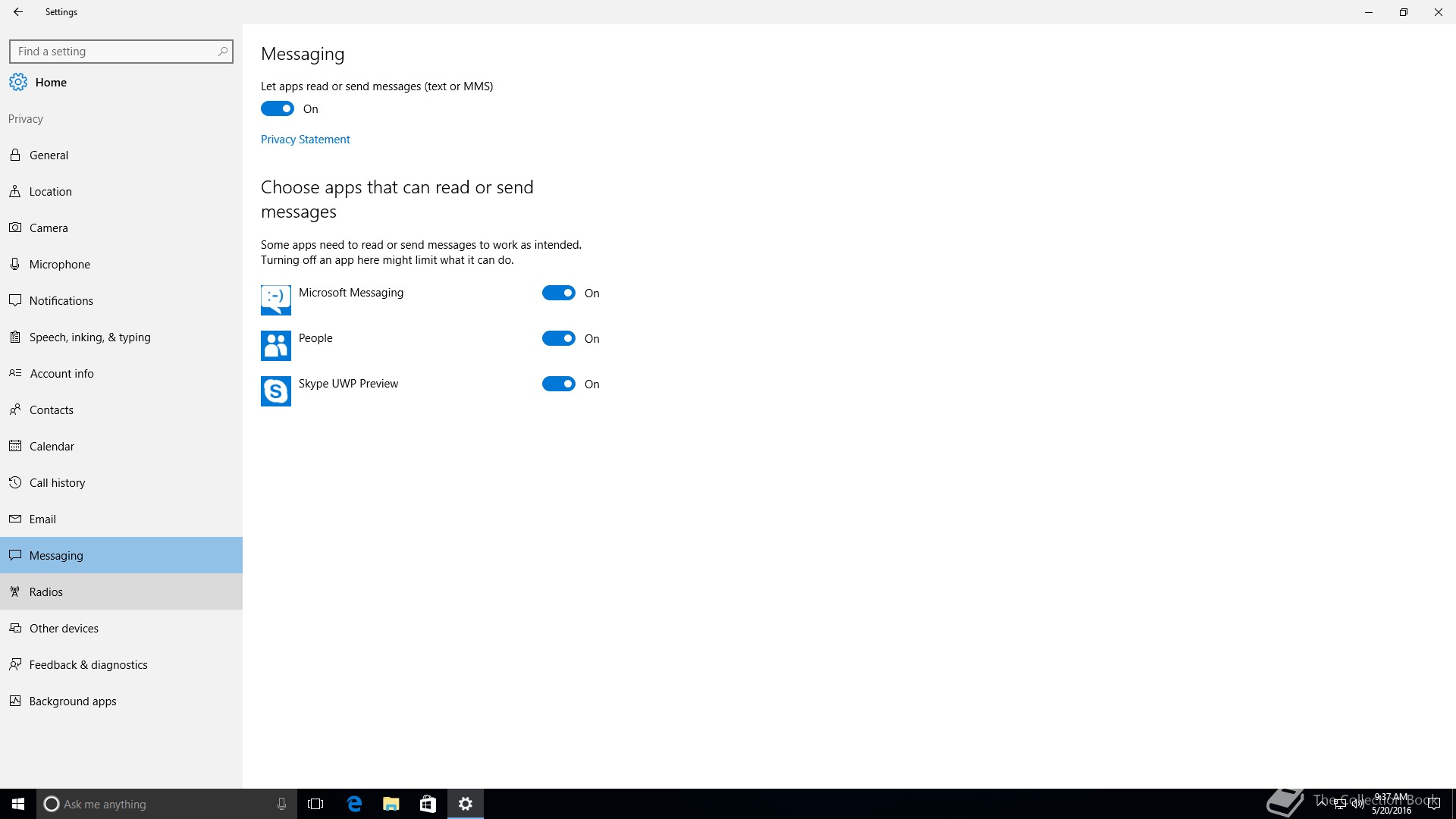Click the Feedback & diagnostics icon
Viewport: 1456px width, 819px height.
coord(15,664)
